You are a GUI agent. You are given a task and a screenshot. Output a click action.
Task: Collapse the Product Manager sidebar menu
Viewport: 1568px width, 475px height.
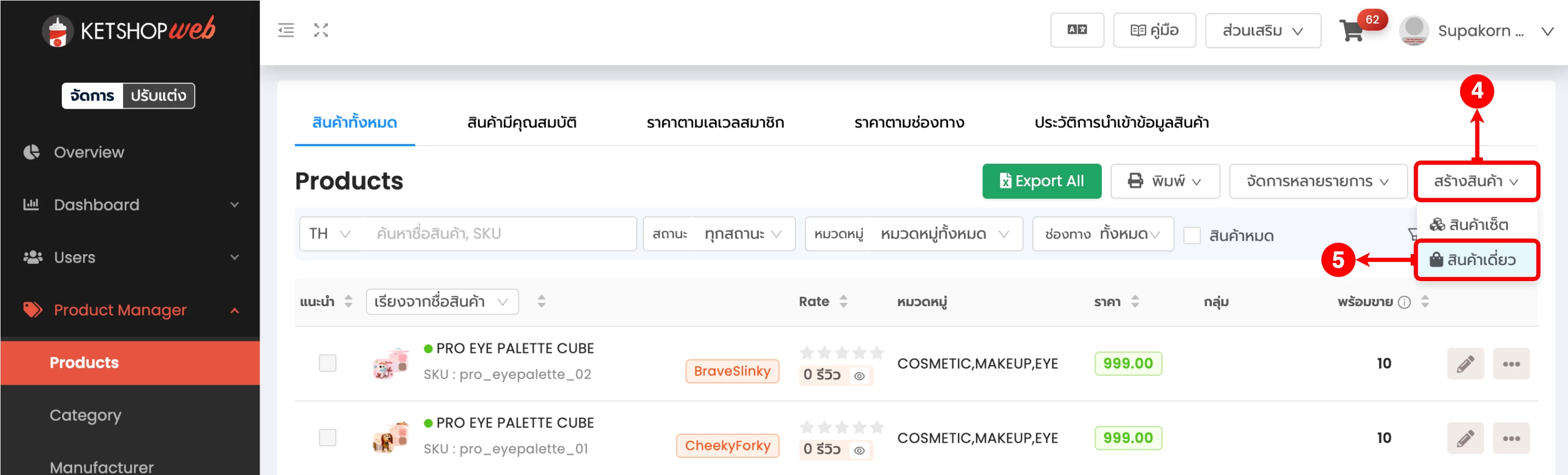click(x=130, y=310)
